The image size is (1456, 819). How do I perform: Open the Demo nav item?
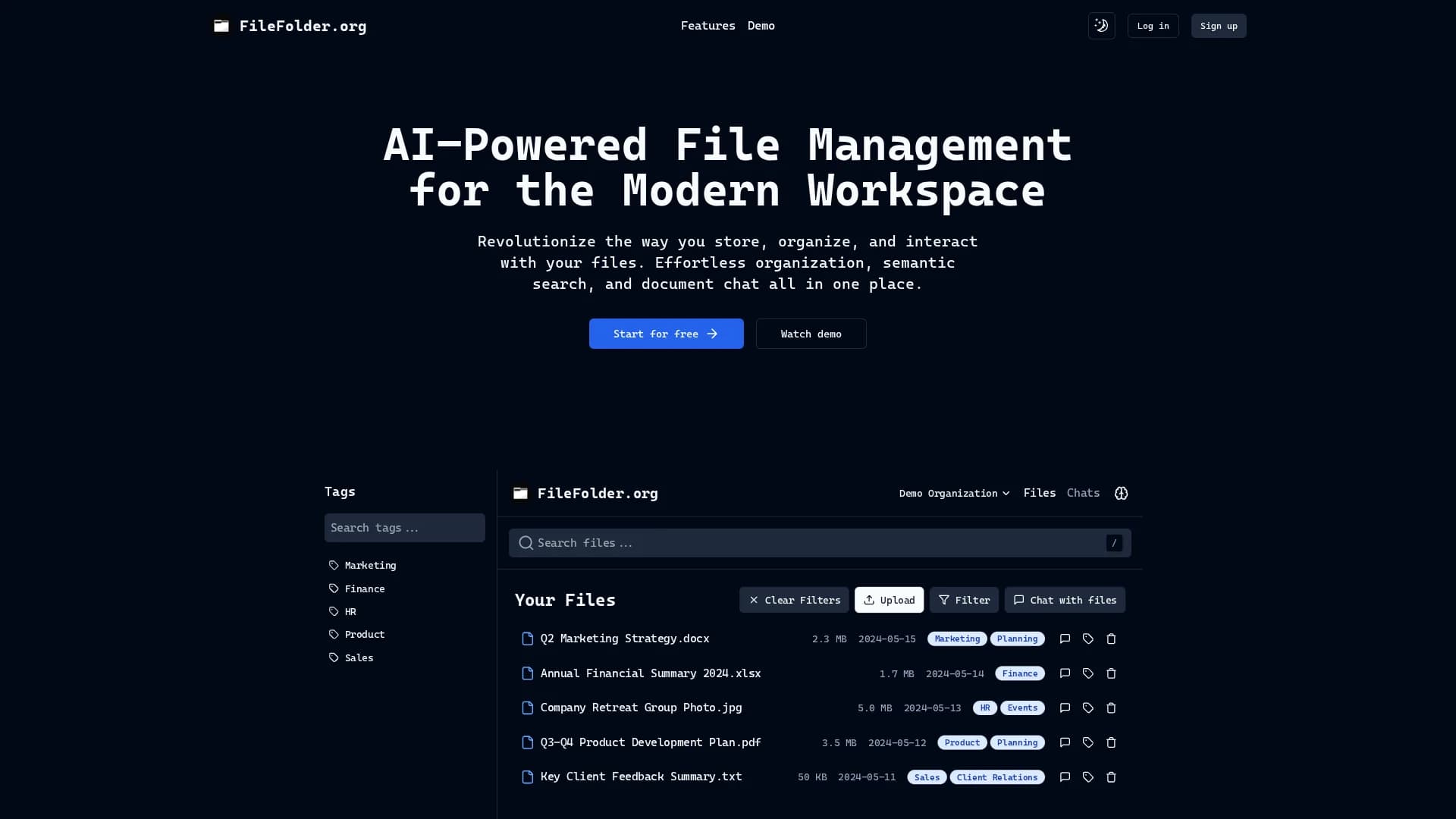click(x=761, y=26)
